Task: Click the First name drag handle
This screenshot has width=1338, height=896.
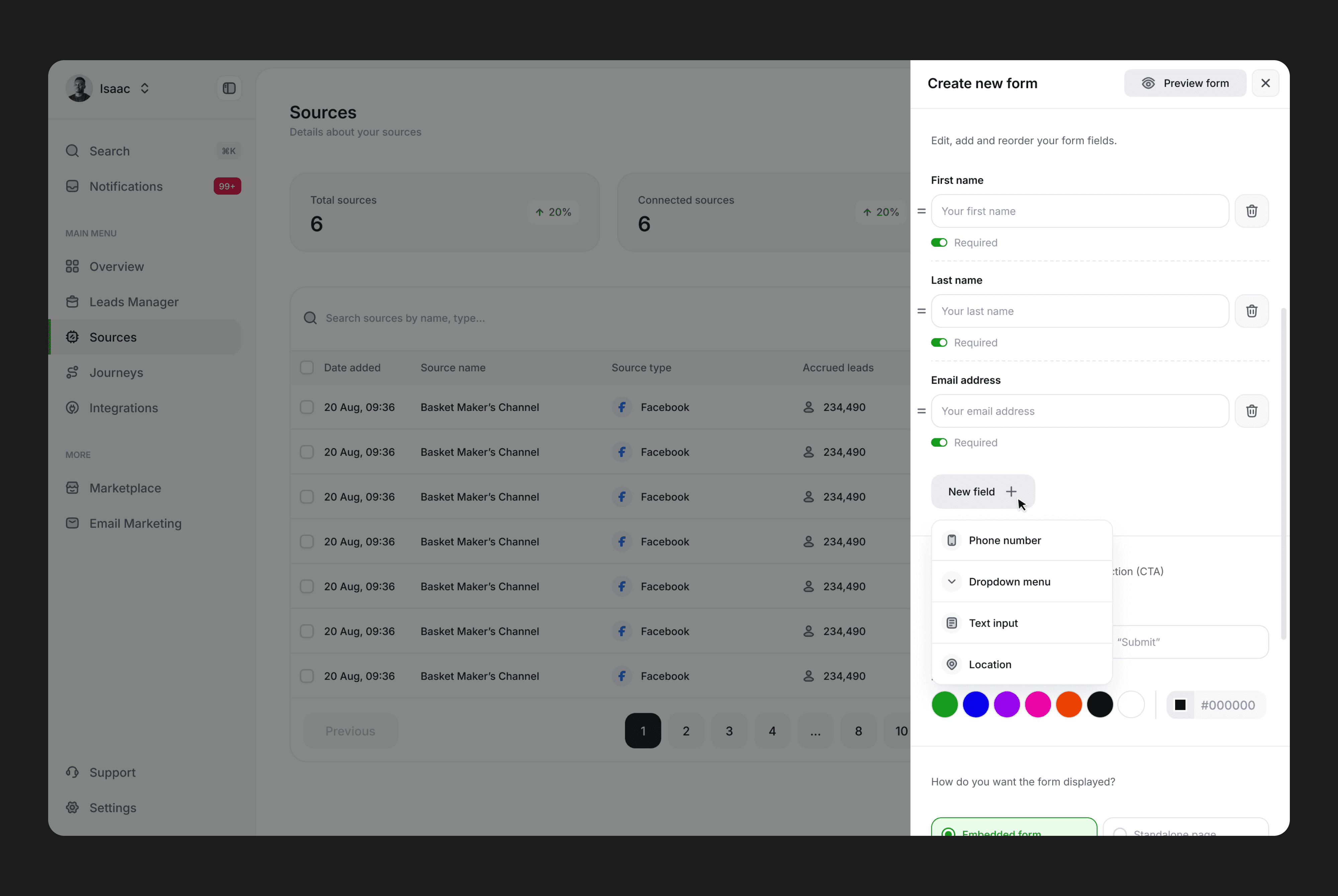Action: pyautogui.click(x=921, y=211)
